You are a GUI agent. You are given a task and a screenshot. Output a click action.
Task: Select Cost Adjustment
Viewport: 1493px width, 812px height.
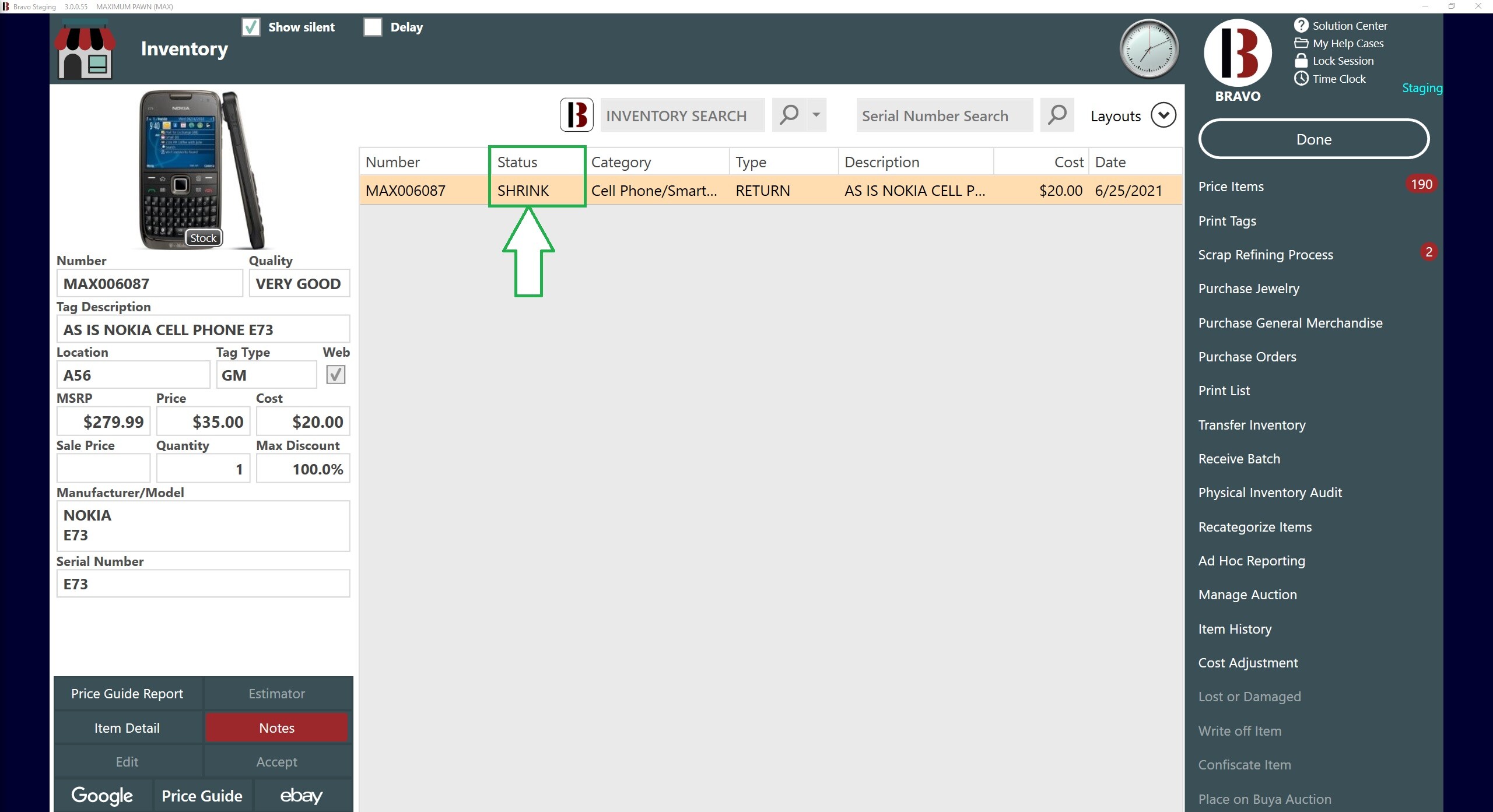tap(1248, 663)
